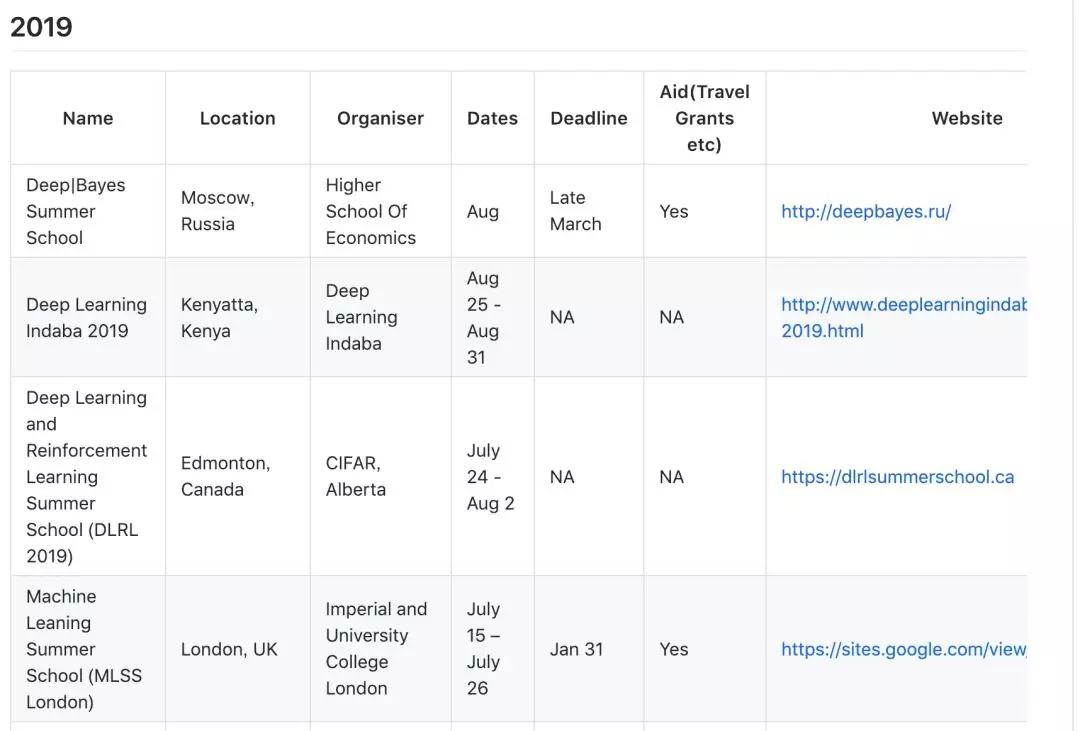Click the Deadline column header
The image size is (1080, 731).
589,118
